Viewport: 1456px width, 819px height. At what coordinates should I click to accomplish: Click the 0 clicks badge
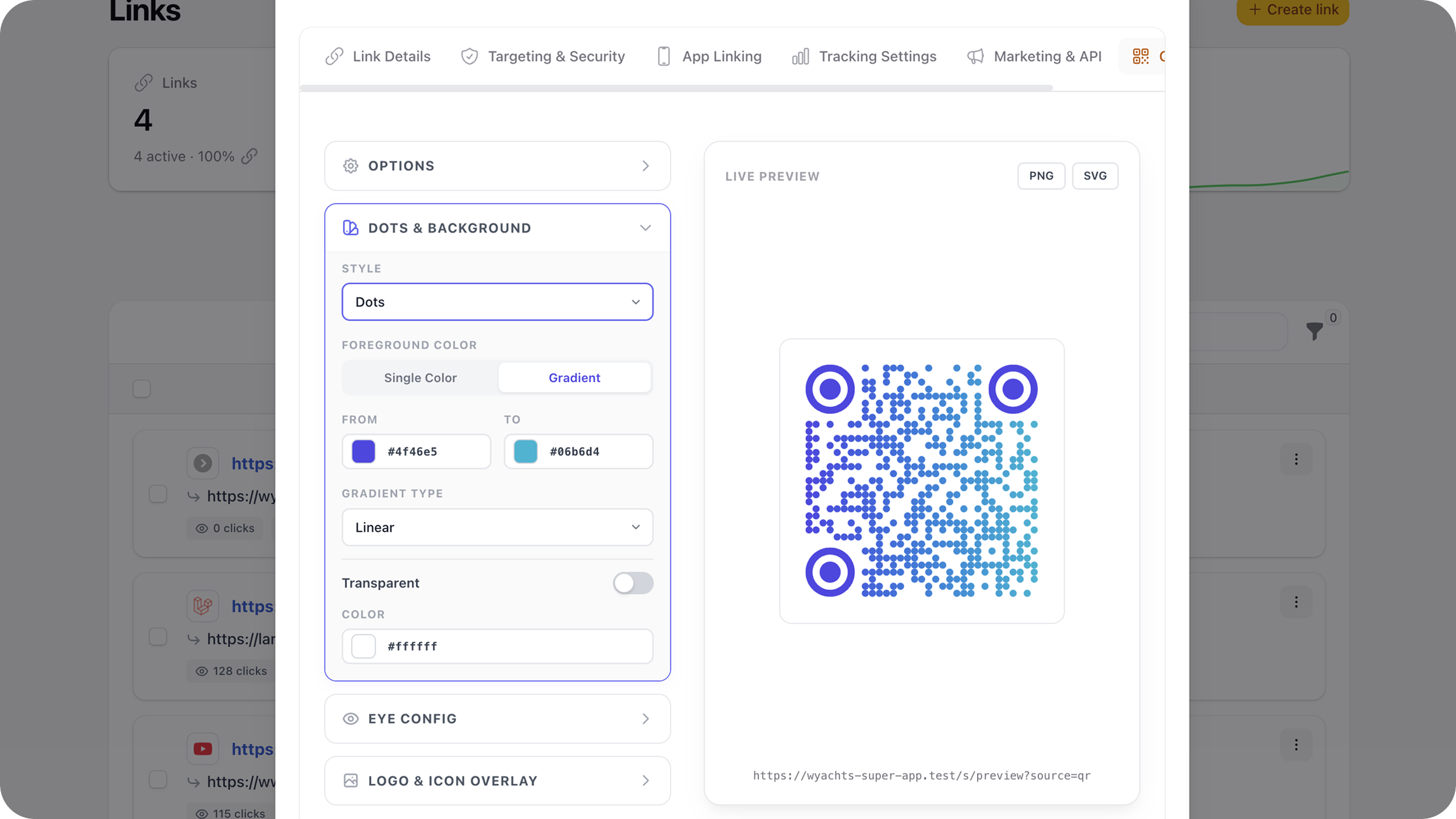(x=225, y=528)
